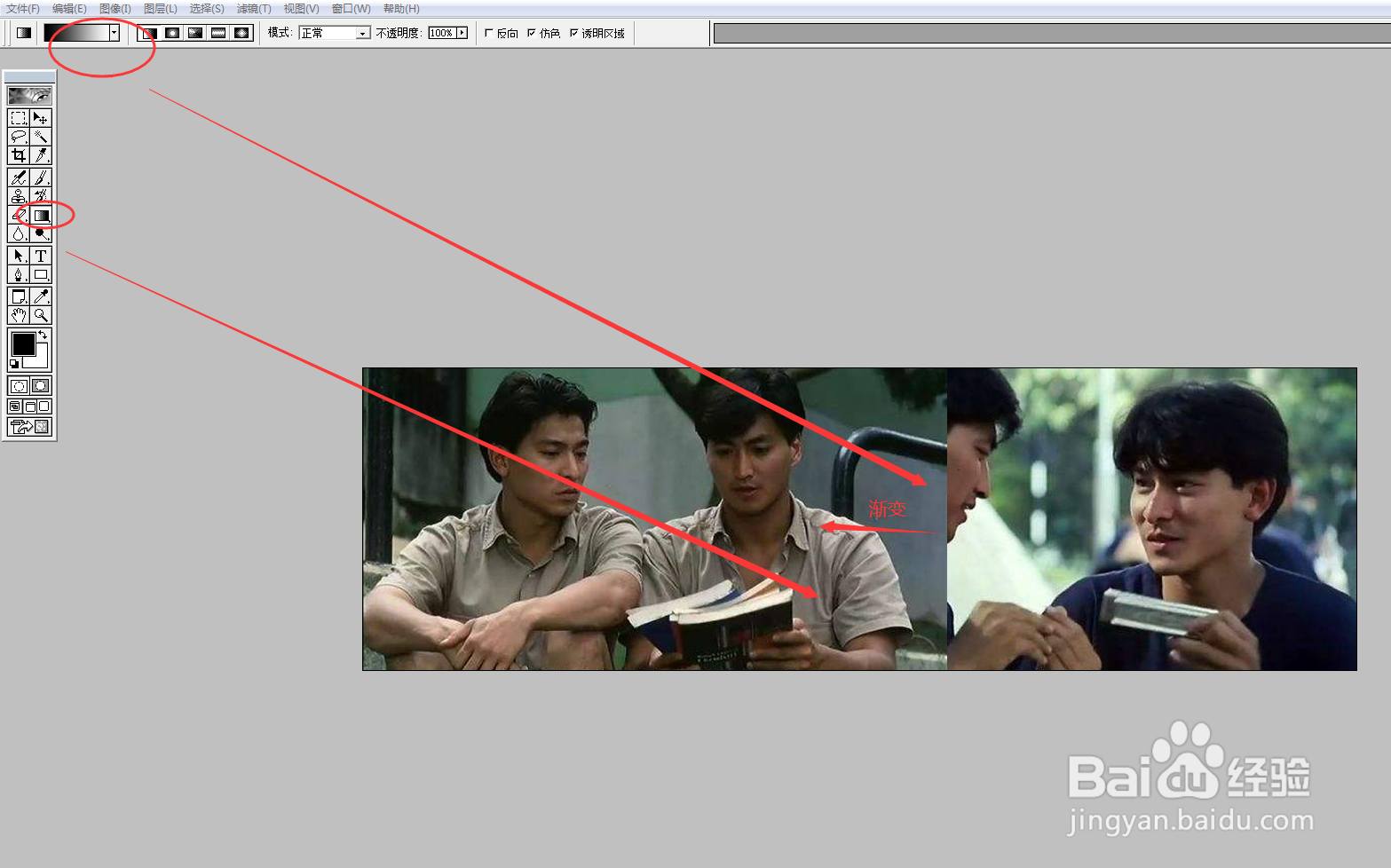Select the Type tool
The image size is (1391, 868).
click(41, 256)
